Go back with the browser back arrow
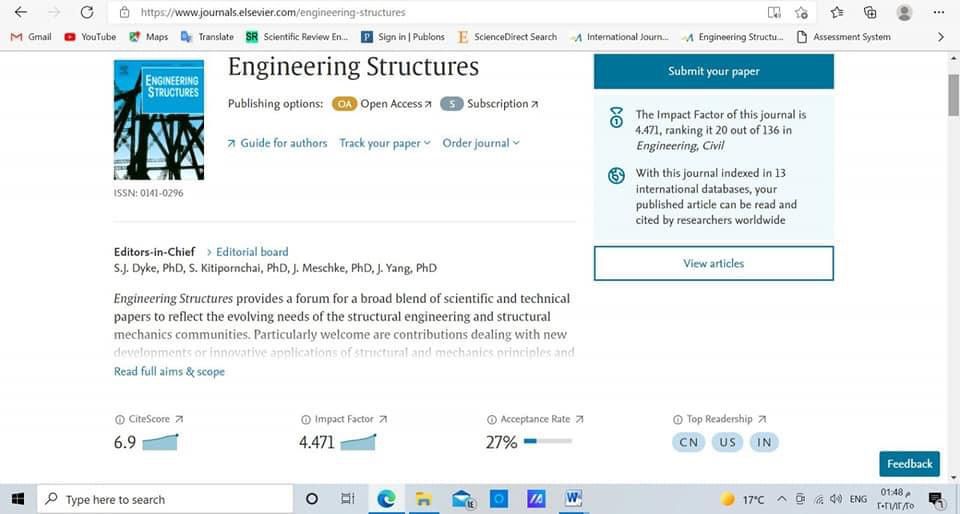This screenshot has width=960, height=514. click(x=21, y=12)
